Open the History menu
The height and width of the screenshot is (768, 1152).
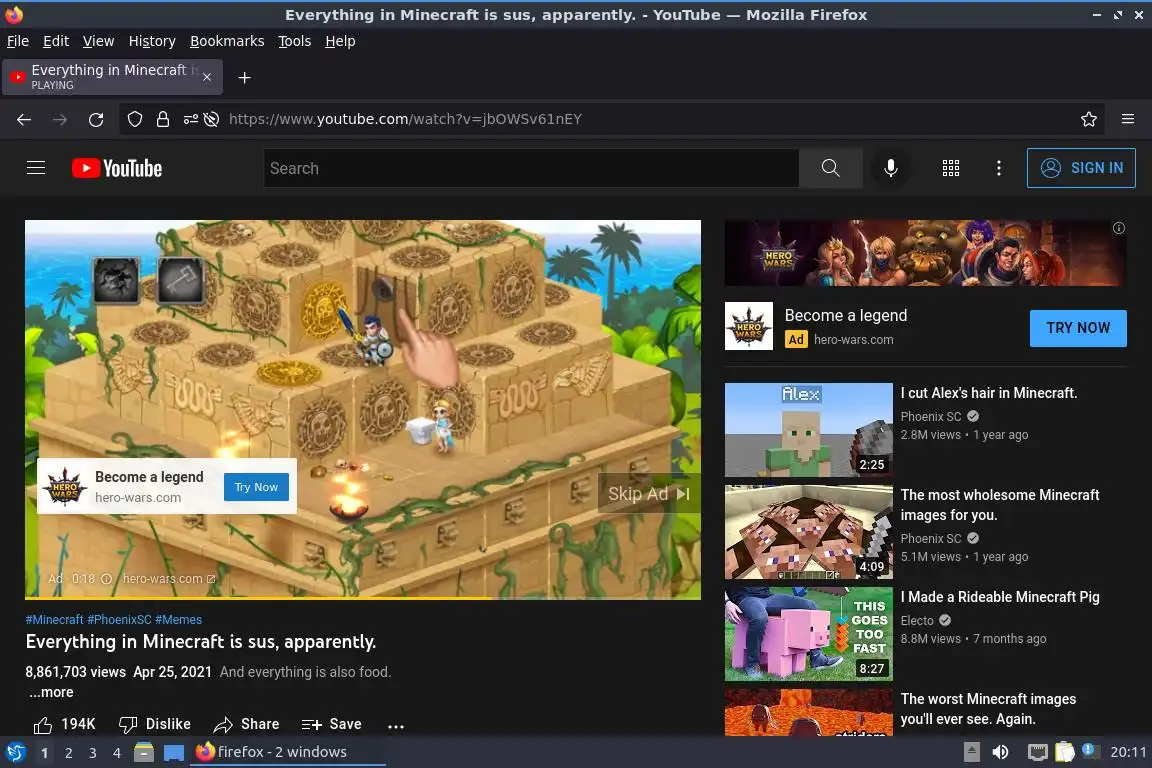pos(152,41)
